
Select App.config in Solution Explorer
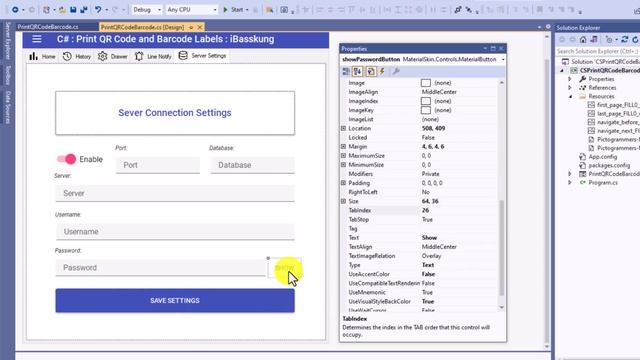(602, 157)
